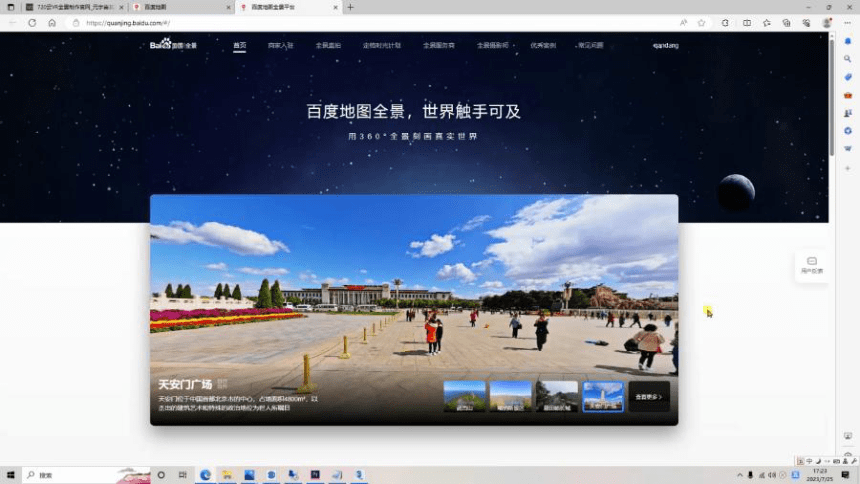Screen dimensions: 860x484
Task: Close the 百度地图全景平台 tab
Action: (x=336, y=7)
